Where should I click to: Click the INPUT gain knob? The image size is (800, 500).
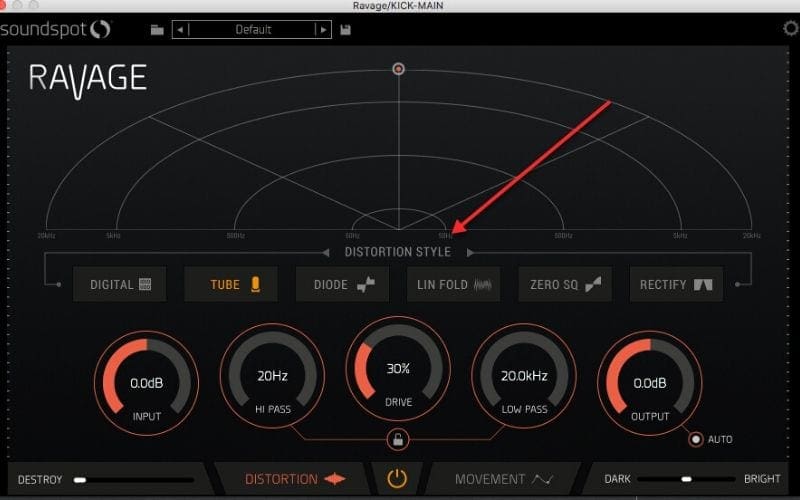[146, 383]
